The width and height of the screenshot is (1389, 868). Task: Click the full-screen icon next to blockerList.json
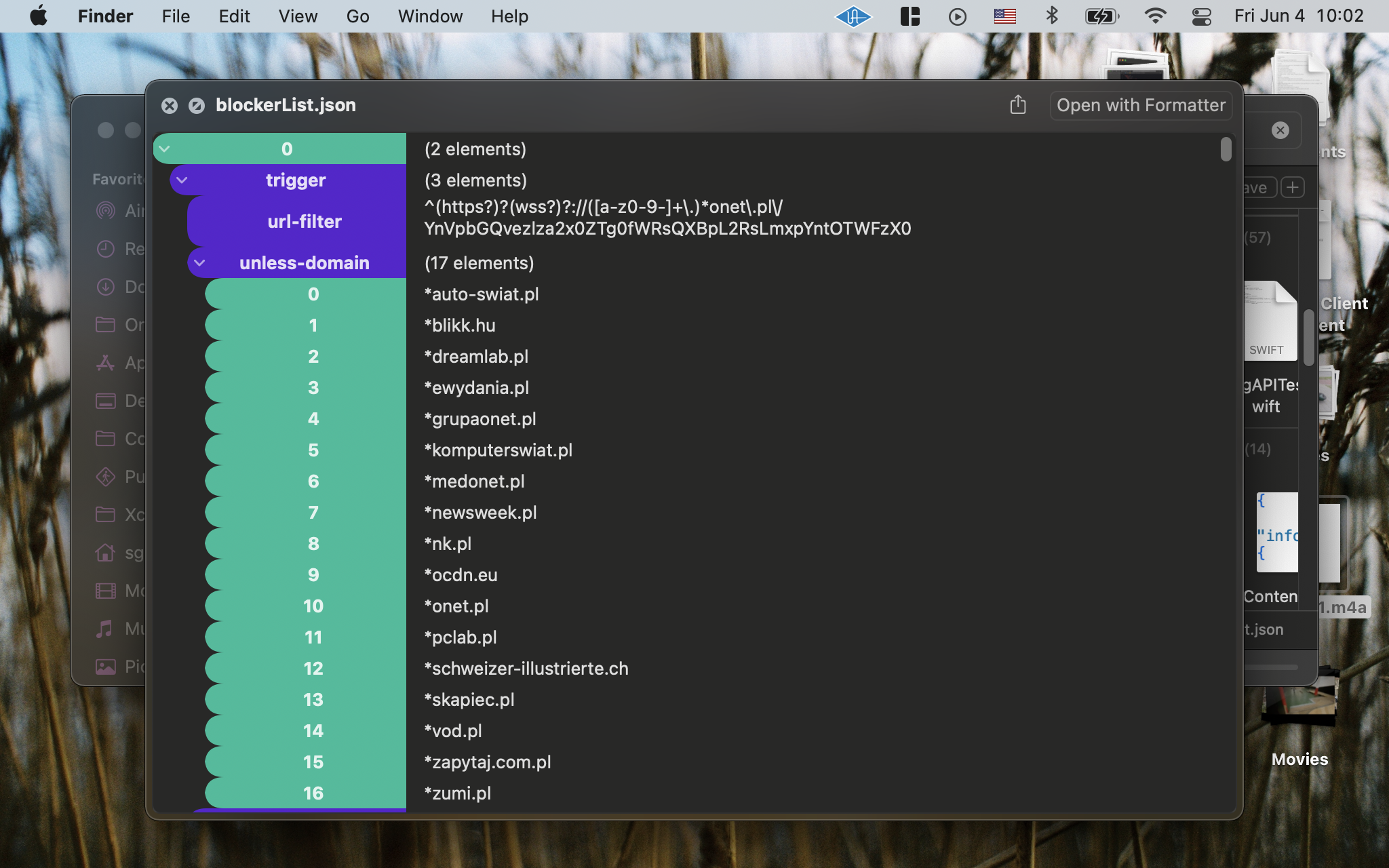point(197,106)
